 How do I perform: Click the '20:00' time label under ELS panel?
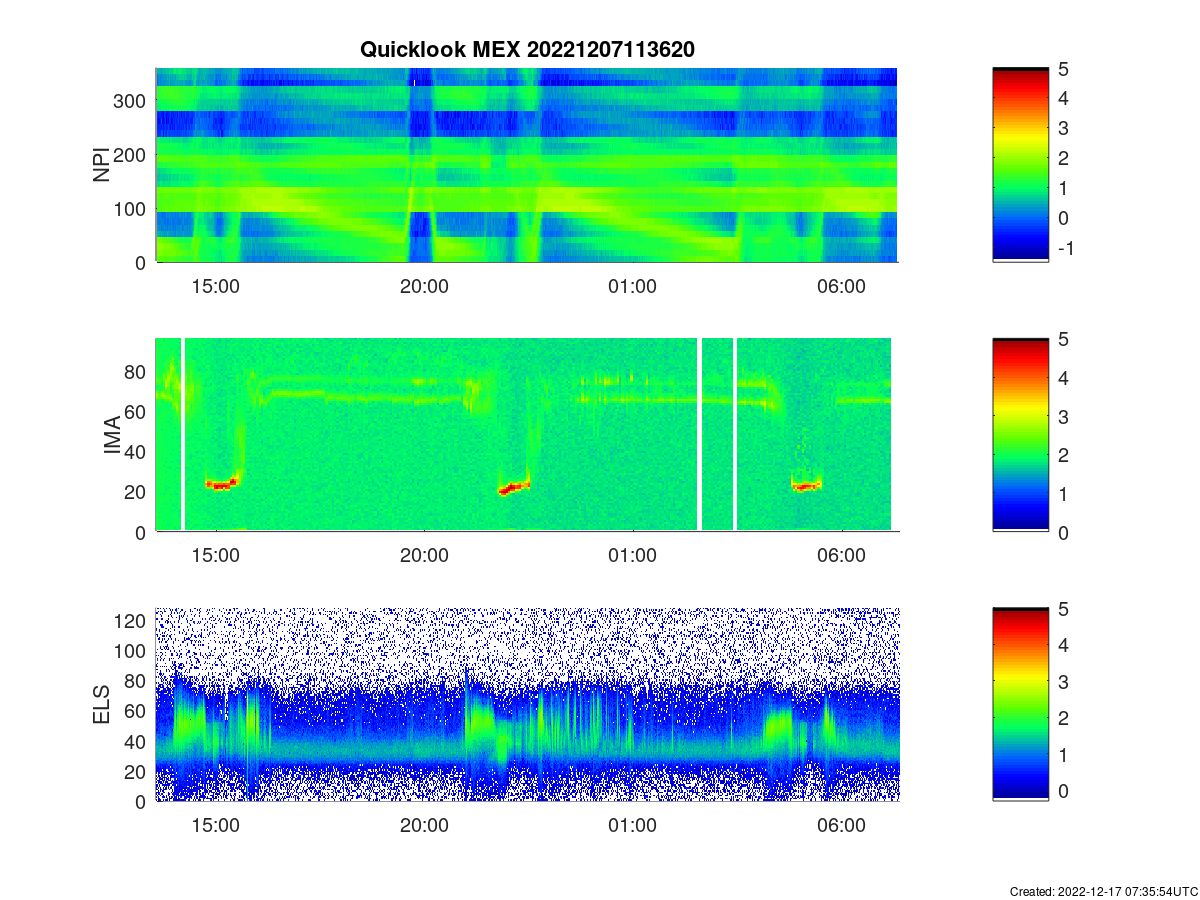click(x=424, y=825)
